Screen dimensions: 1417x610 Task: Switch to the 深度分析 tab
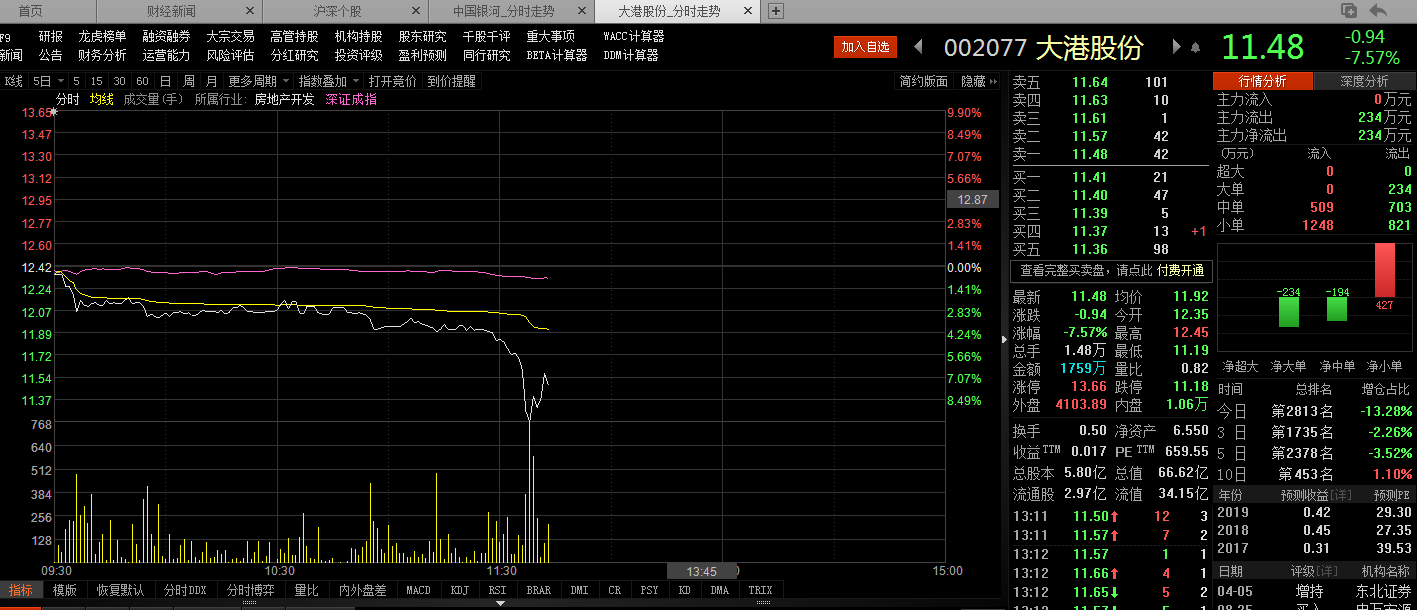click(1364, 81)
